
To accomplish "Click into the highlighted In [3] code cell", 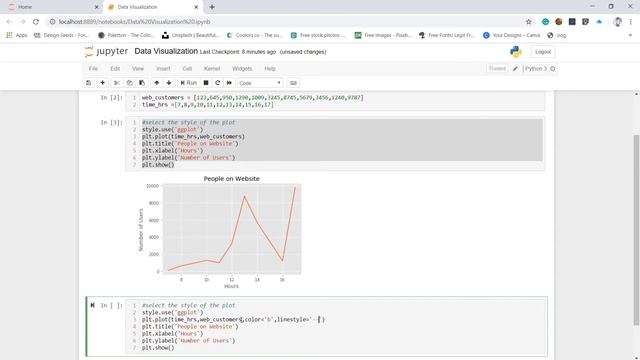I will pos(335,144).
